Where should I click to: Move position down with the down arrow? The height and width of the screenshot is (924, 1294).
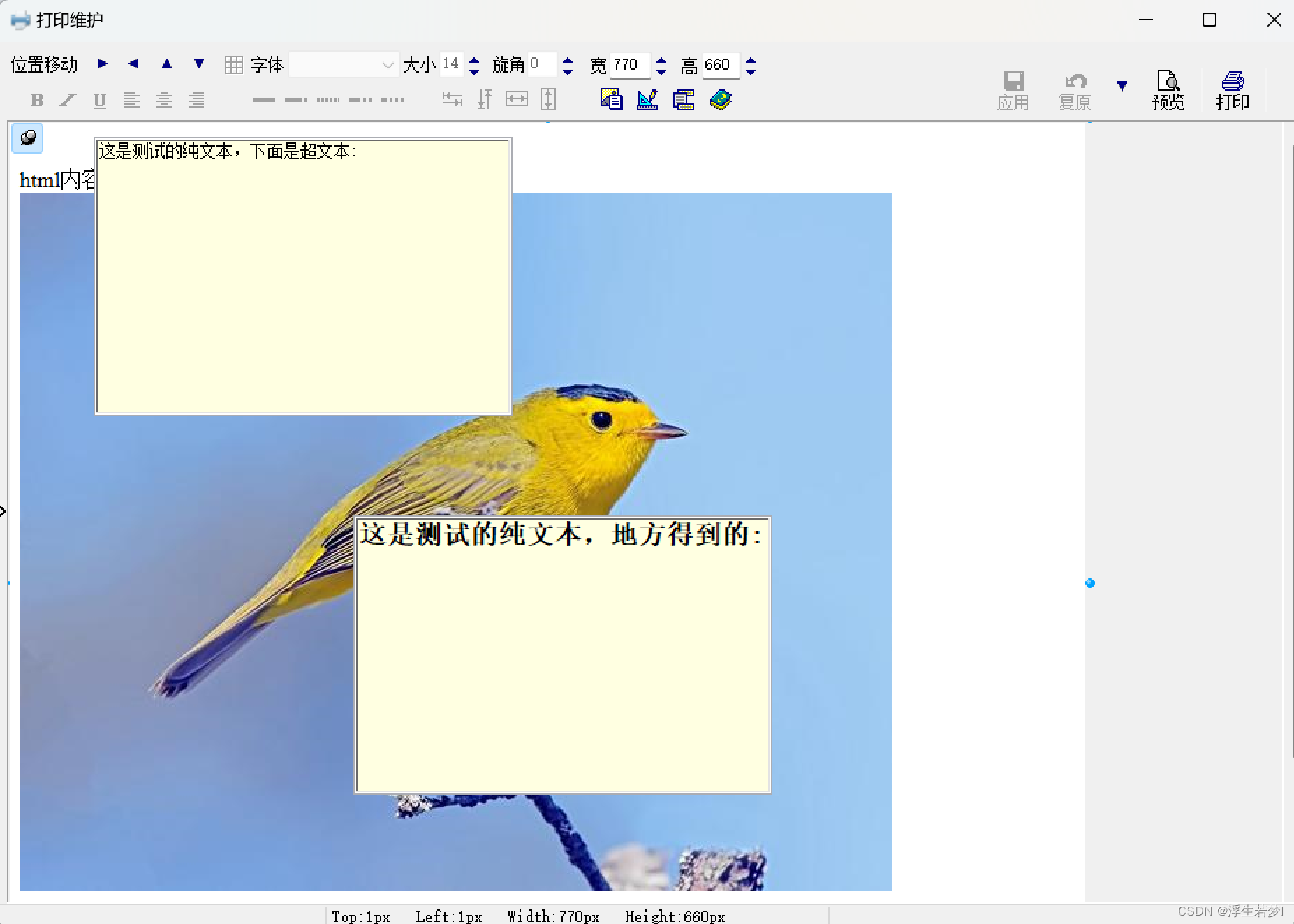(x=199, y=64)
